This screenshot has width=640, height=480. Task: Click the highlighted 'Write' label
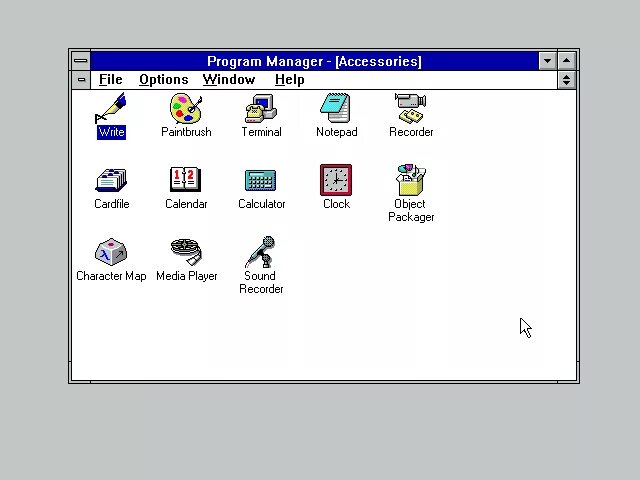111,132
